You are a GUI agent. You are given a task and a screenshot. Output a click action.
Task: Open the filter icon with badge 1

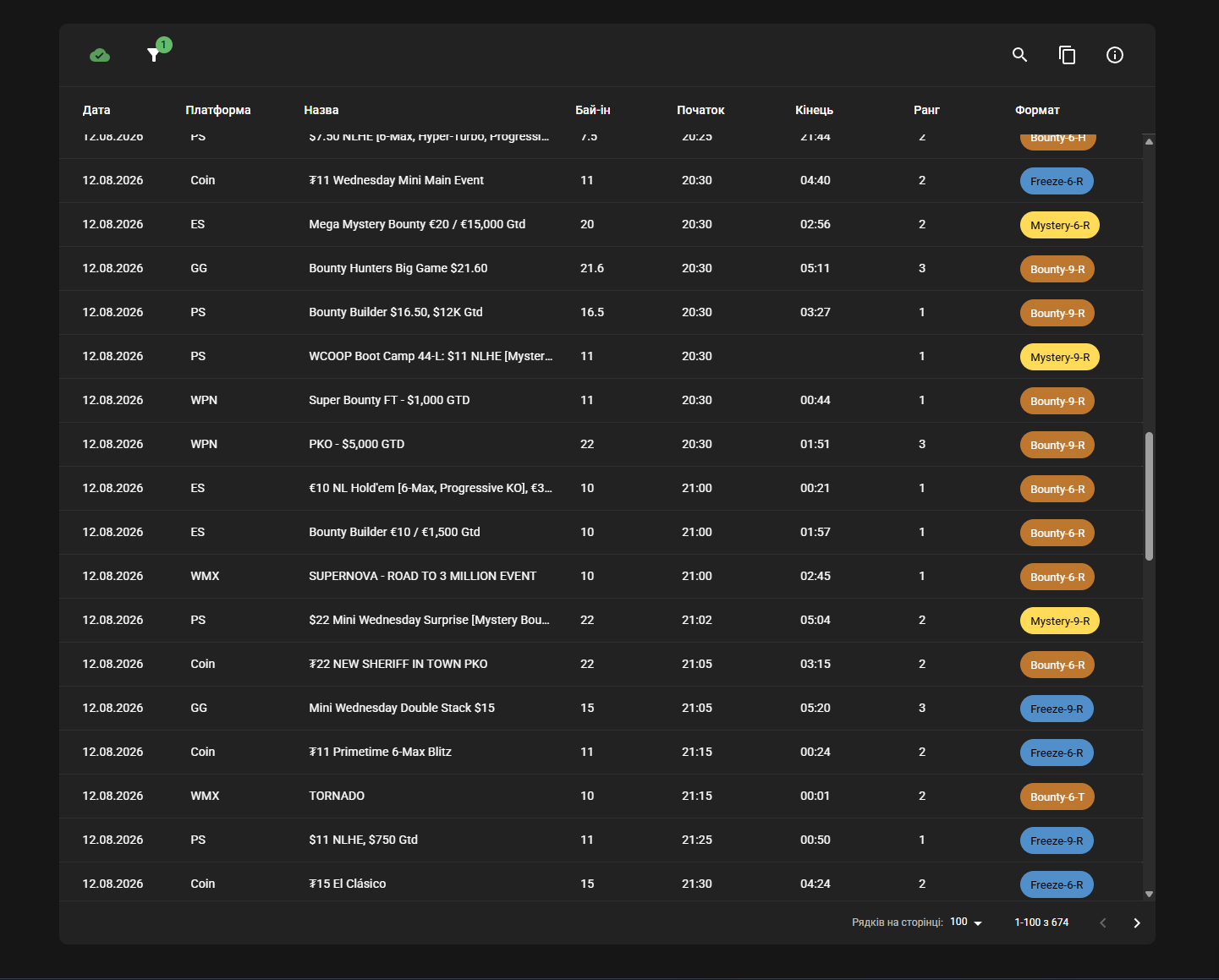coord(154,55)
